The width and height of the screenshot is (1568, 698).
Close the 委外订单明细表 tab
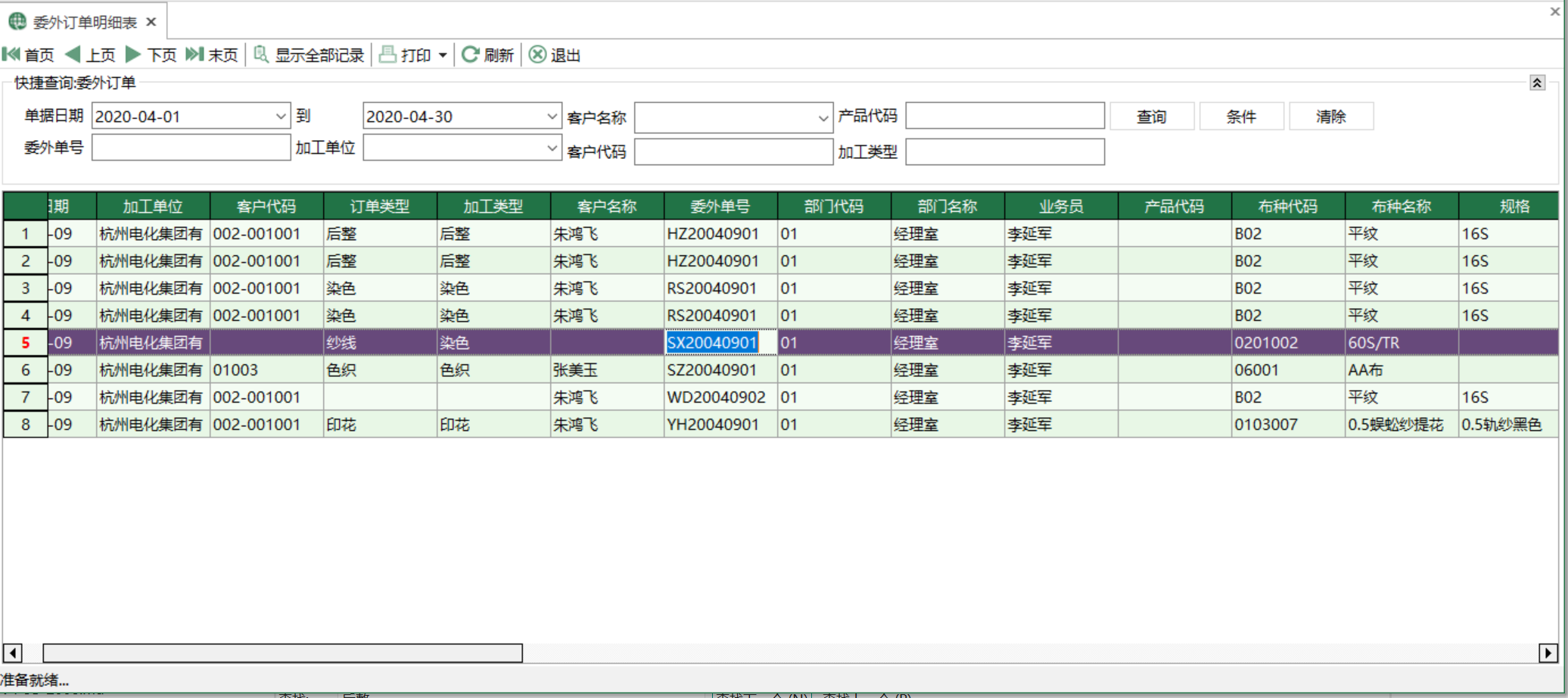(151, 22)
